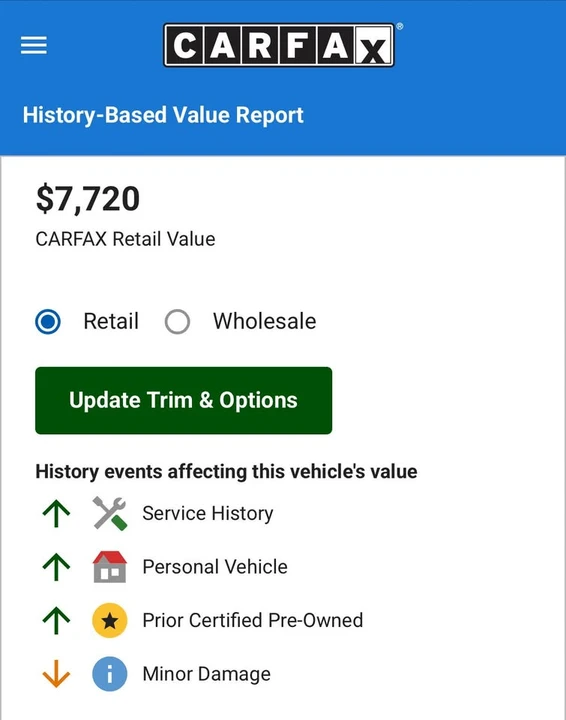Click the Minor Damage info icon

coord(110,674)
